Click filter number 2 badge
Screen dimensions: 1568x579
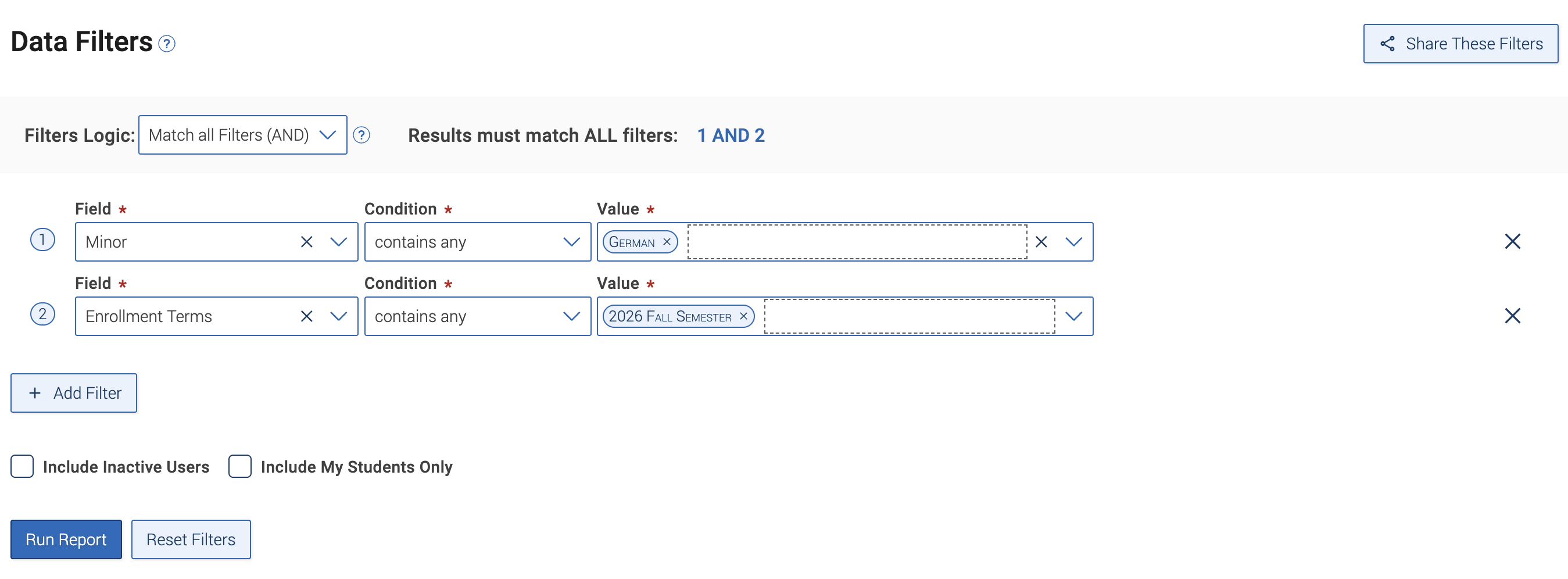42,313
